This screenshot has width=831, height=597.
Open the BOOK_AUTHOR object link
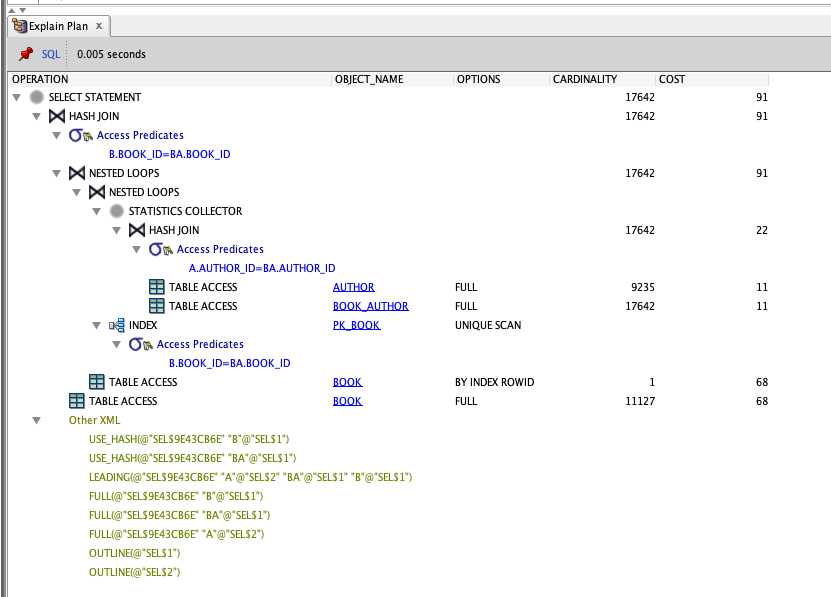tap(370, 307)
